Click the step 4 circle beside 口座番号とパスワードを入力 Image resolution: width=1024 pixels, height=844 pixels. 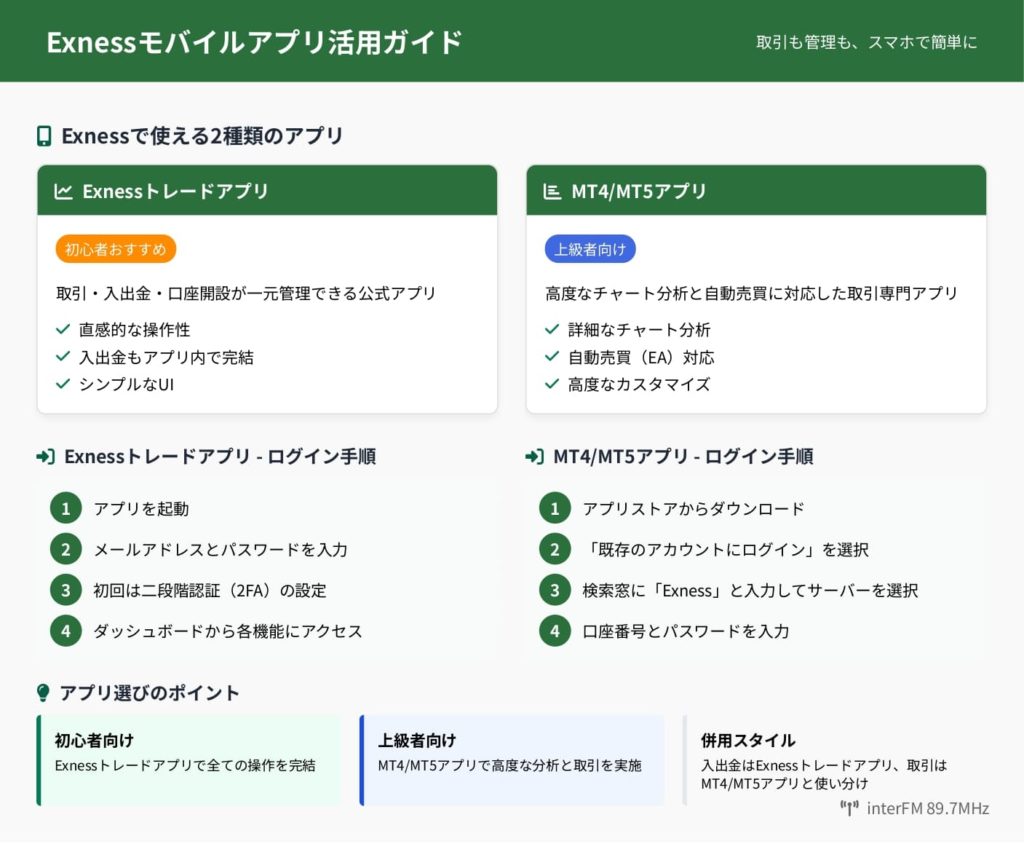[x=554, y=631]
